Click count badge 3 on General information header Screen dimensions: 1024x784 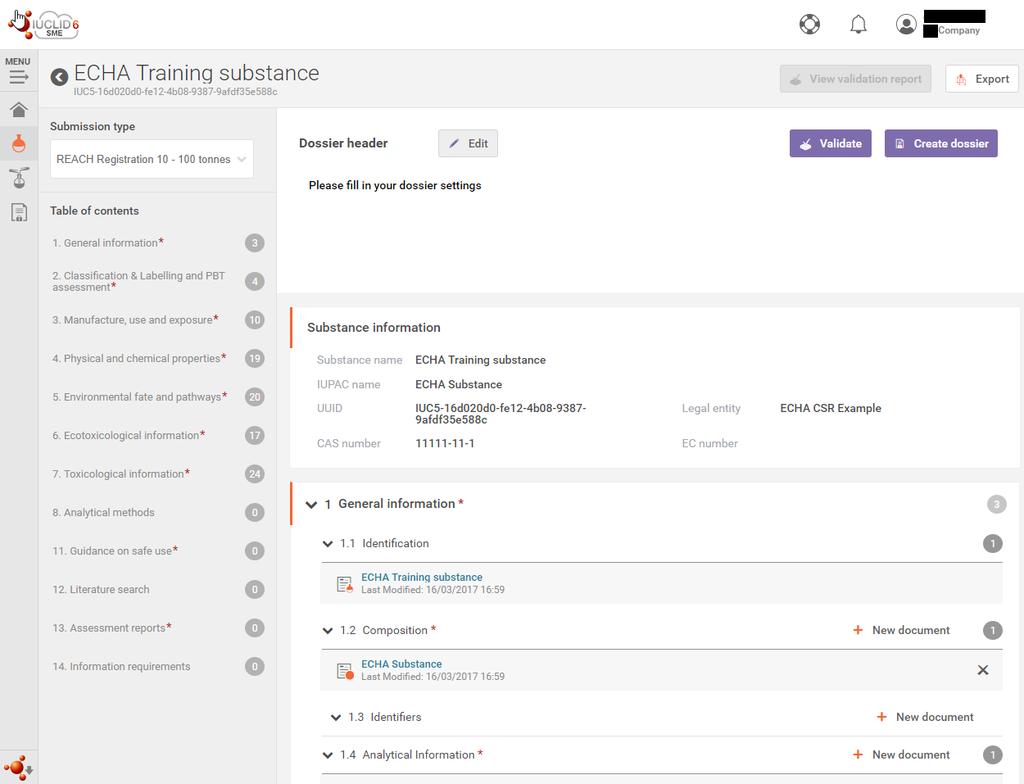coord(996,504)
